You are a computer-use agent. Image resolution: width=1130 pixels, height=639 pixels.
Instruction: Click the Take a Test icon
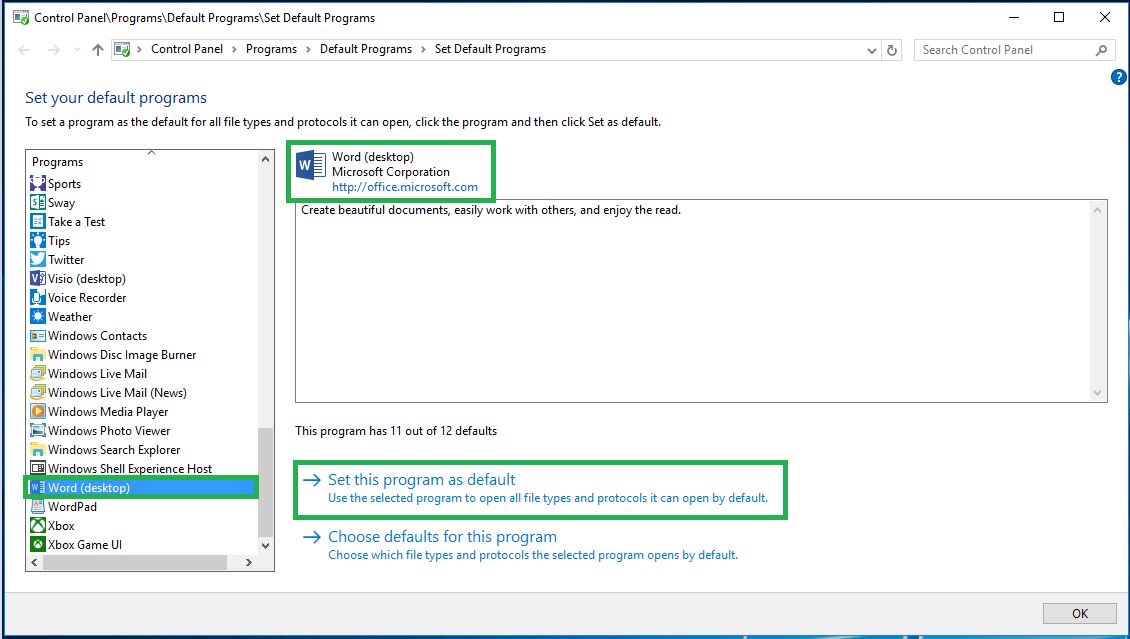(37, 222)
